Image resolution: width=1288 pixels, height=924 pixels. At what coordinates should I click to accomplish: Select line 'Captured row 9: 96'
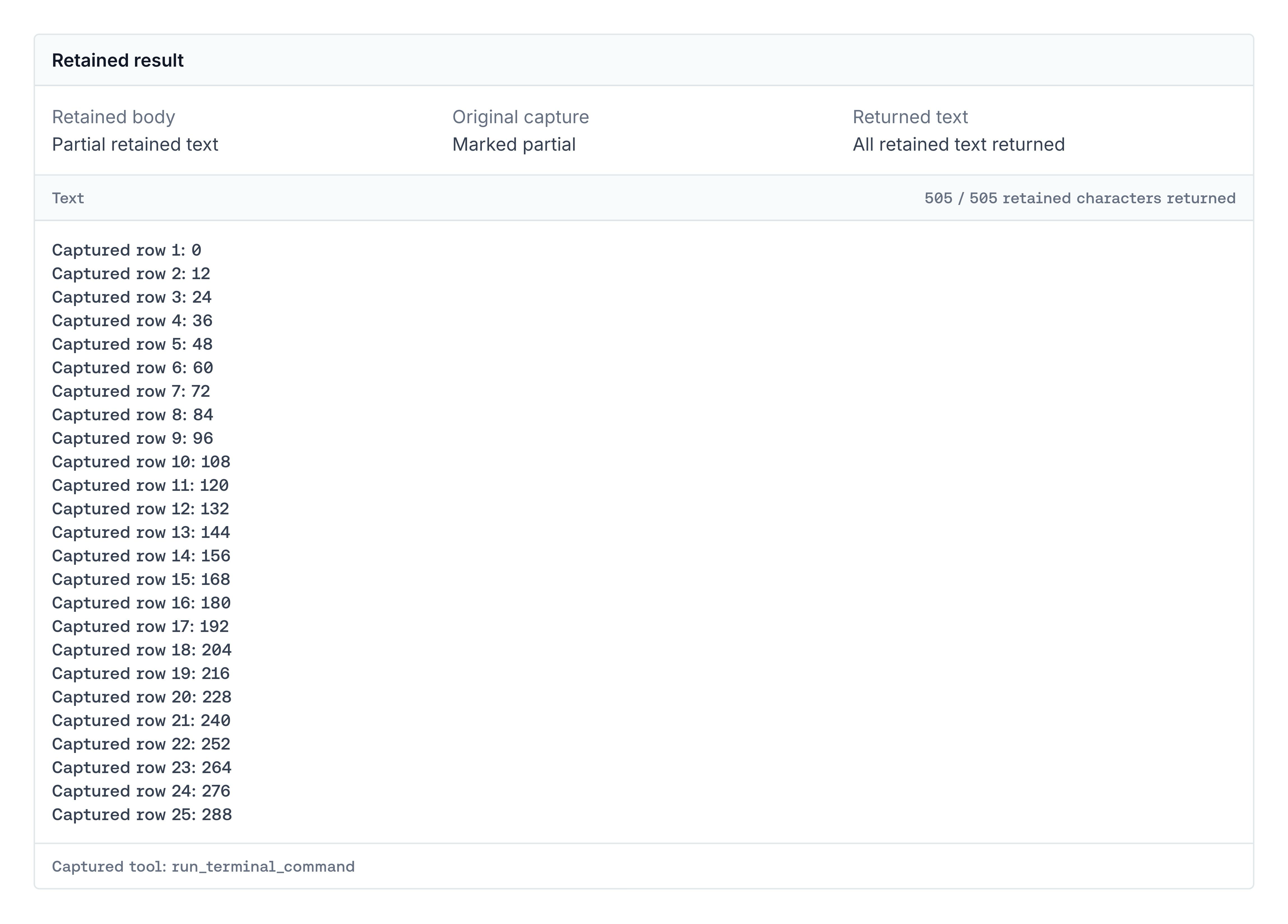coord(132,438)
